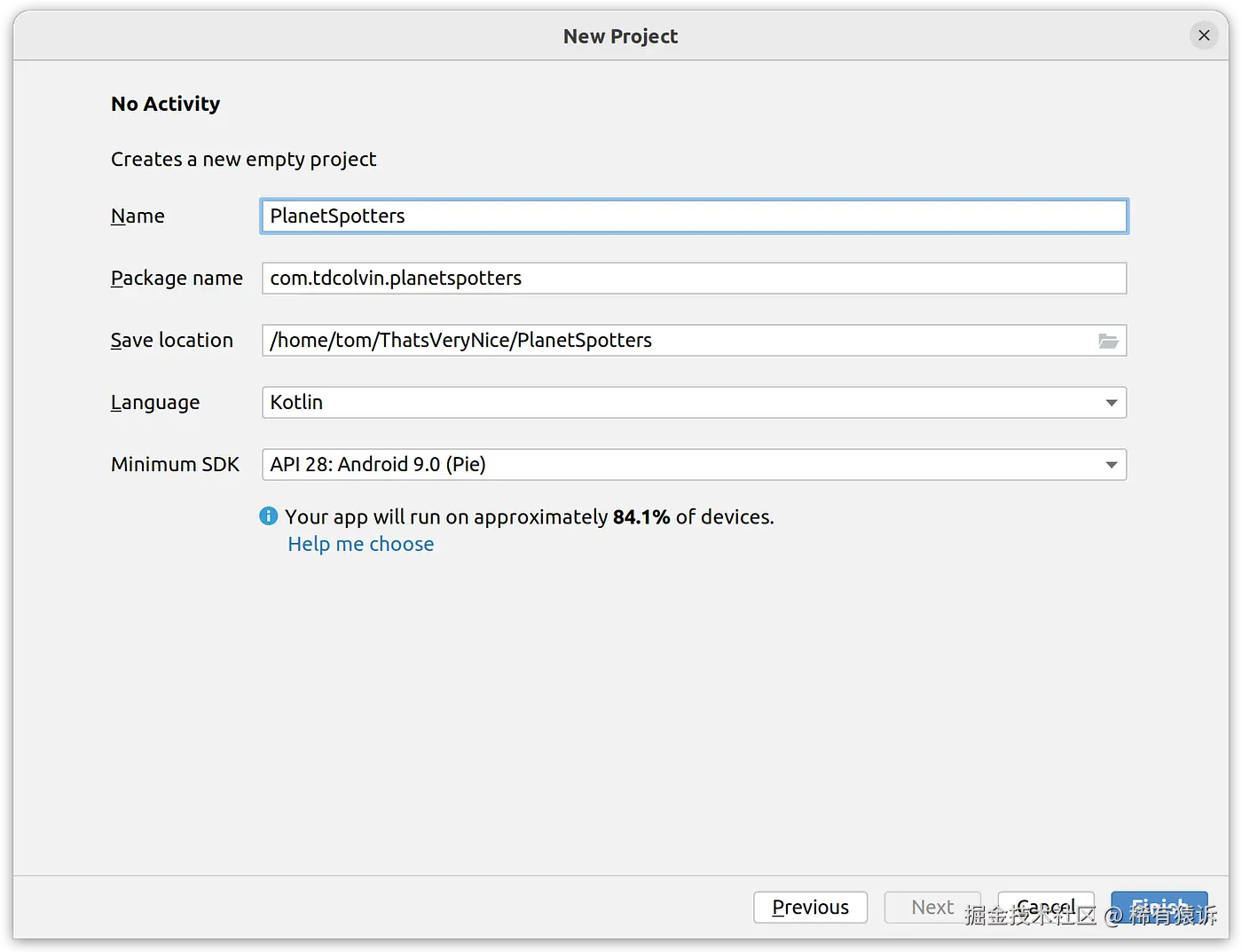This screenshot has width=1242, height=952.
Task: Click the Save location path field
Action: pos(621,340)
